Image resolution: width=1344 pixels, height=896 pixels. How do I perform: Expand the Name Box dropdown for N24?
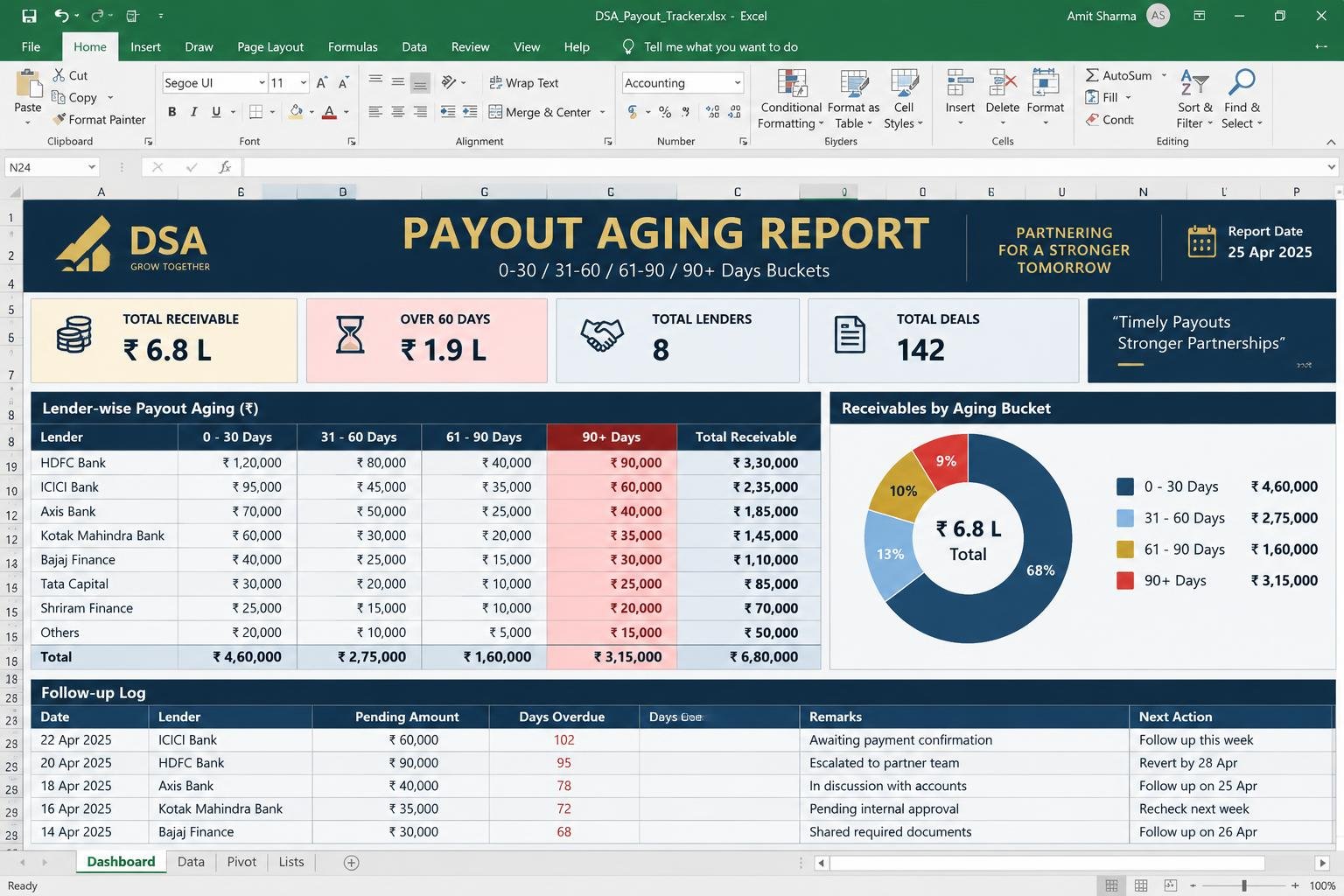[91, 166]
